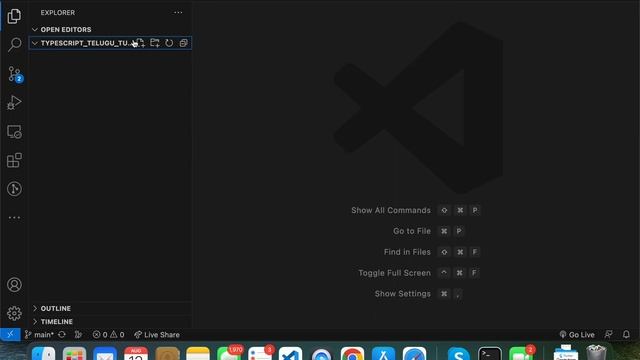Open Explorer's Views and More Actions menu
The image size is (640, 360).
tap(178, 13)
